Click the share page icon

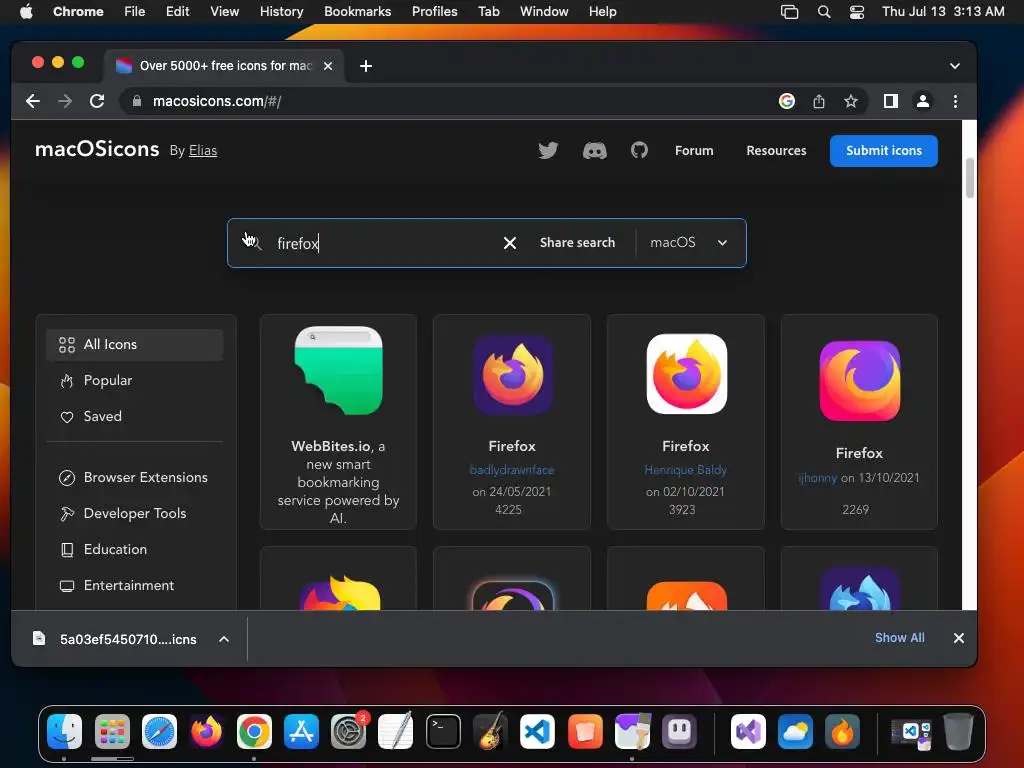pos(819,101)
